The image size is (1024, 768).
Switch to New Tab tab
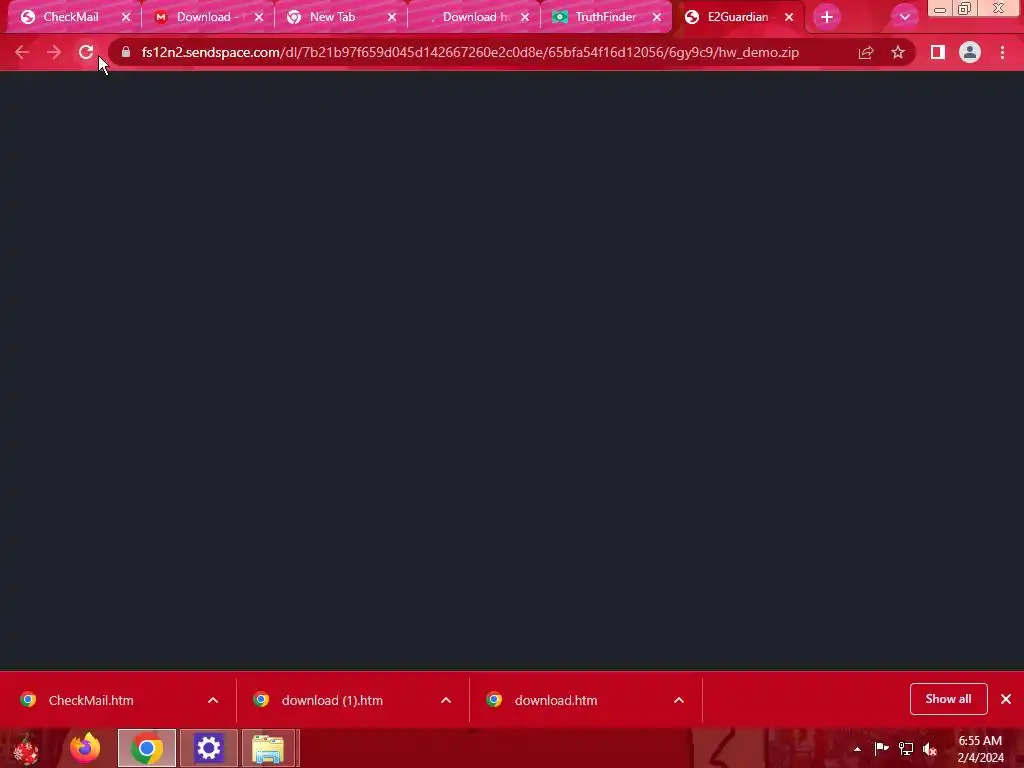click(332, 17)
